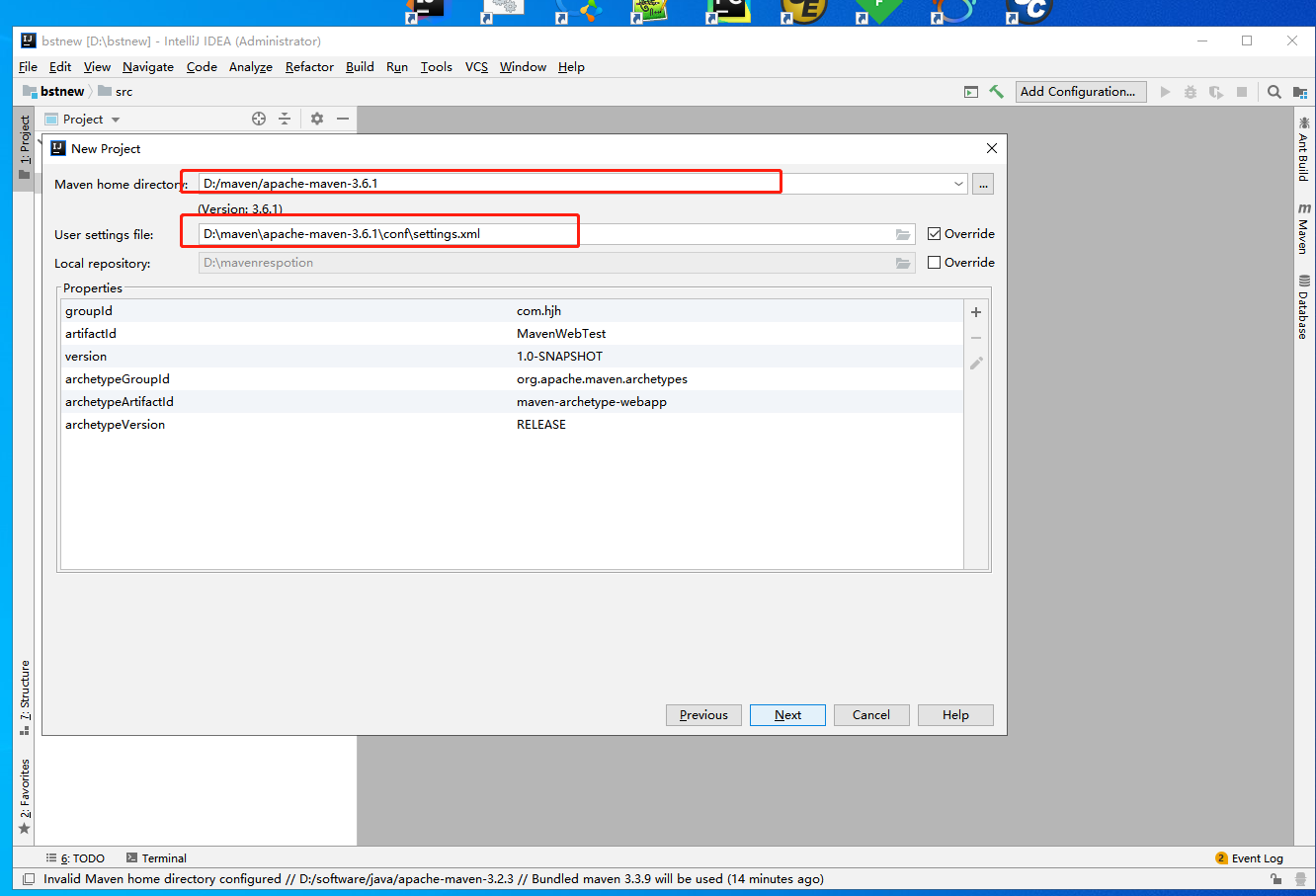Click the run-target terminal icon beside hammer
Viewport: 1316px width, 896px height.
[971, 92]
